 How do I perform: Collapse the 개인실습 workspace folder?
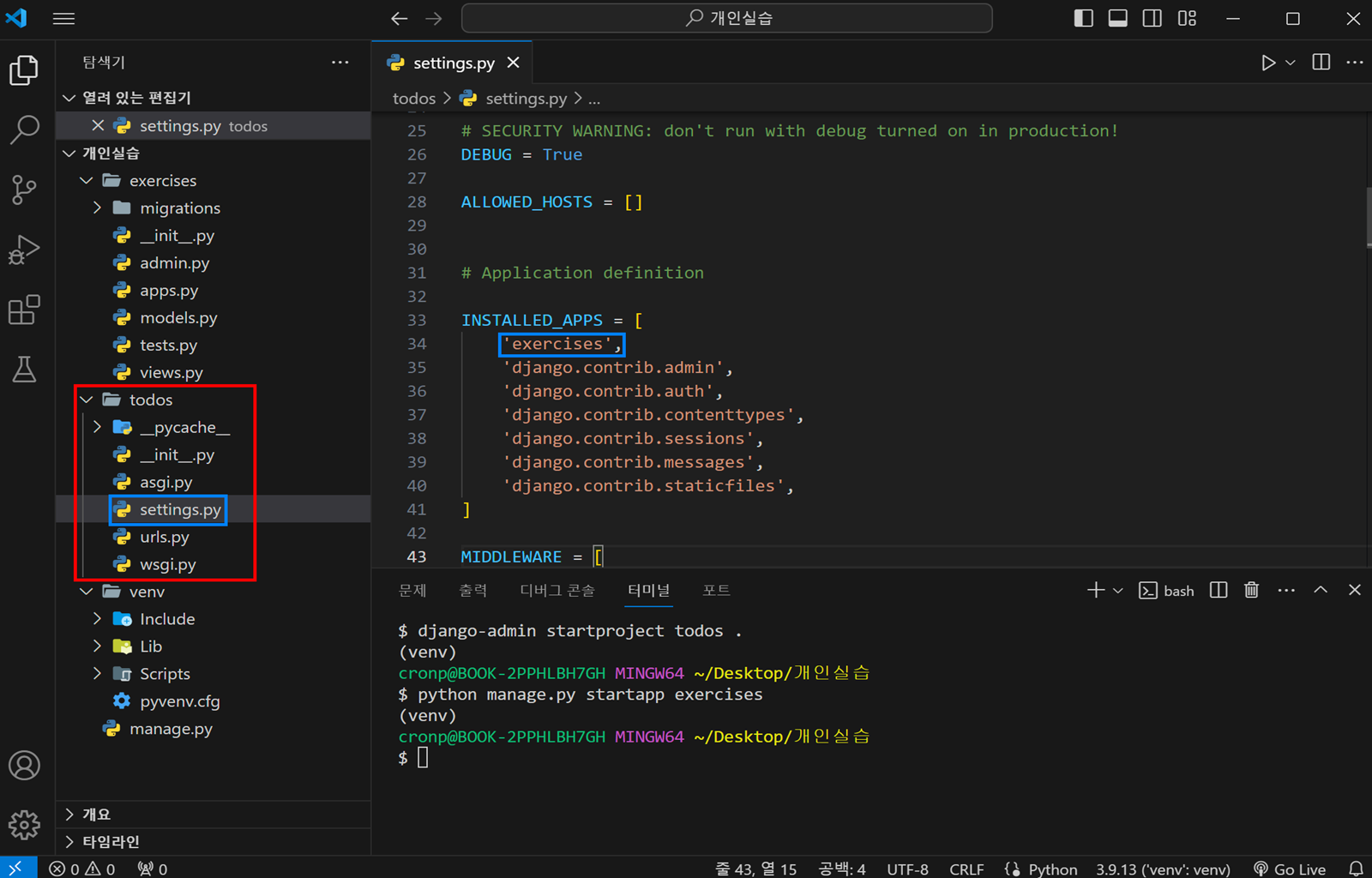214,153
